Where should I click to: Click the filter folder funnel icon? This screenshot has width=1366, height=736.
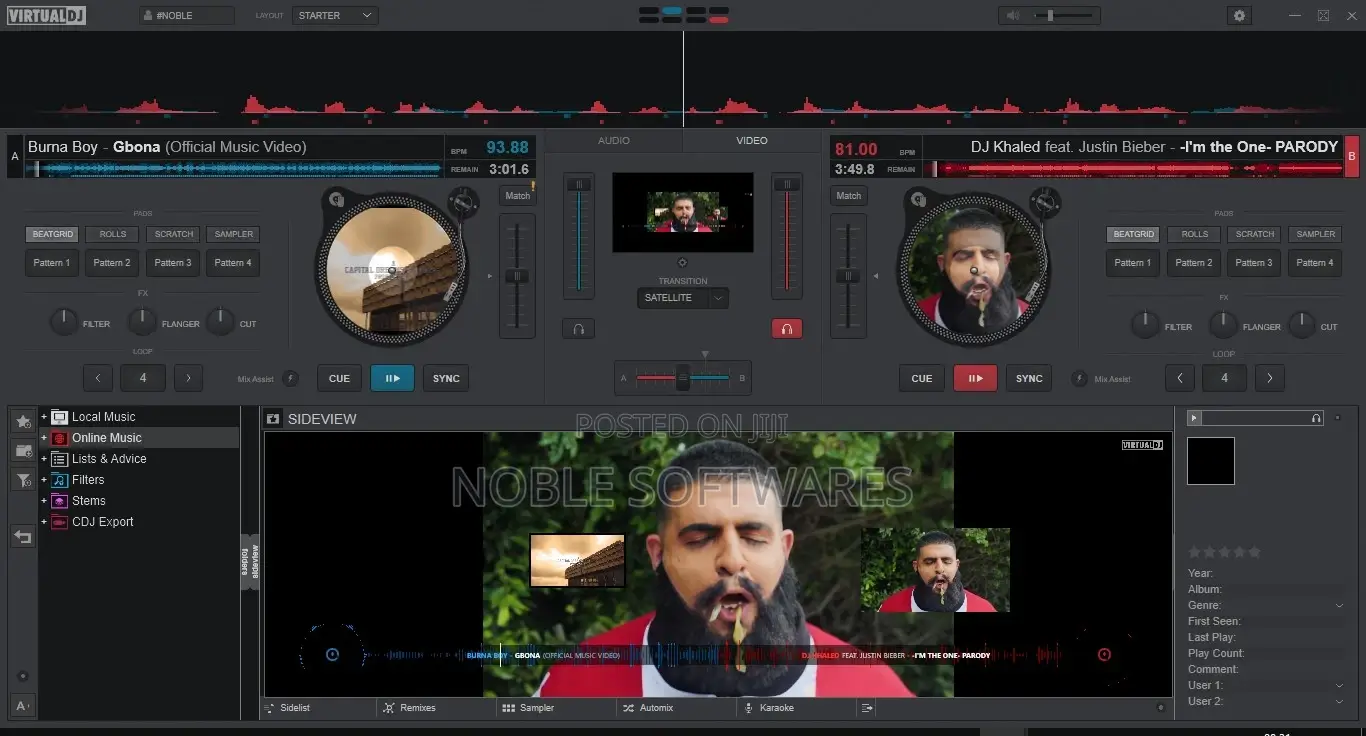click(23, 481)
